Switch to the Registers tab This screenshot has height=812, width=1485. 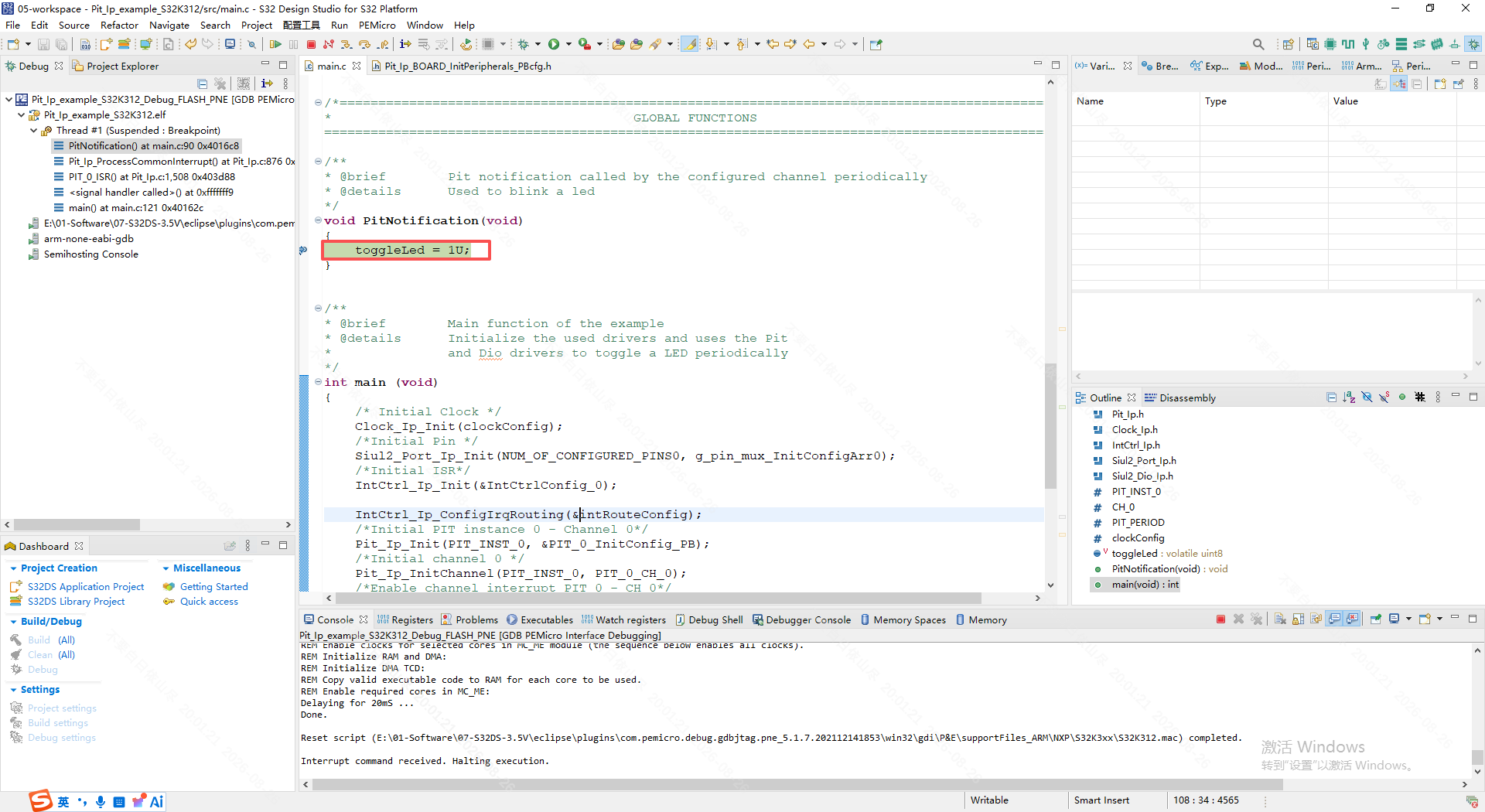pos(405,619)
